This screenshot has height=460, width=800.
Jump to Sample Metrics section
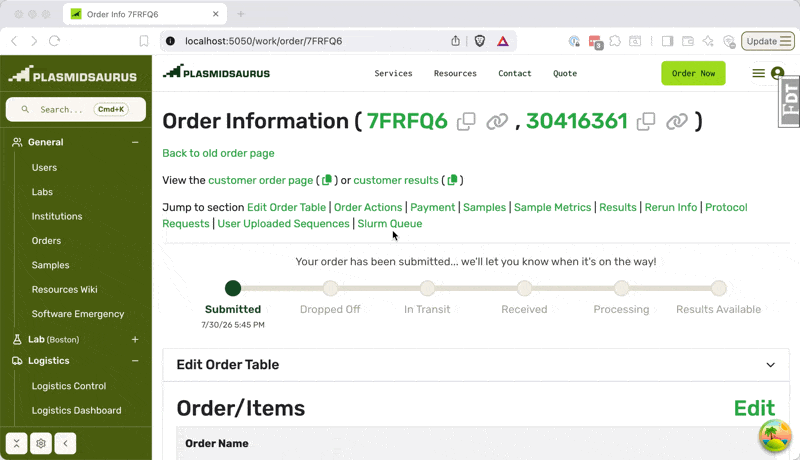[553, 207]
